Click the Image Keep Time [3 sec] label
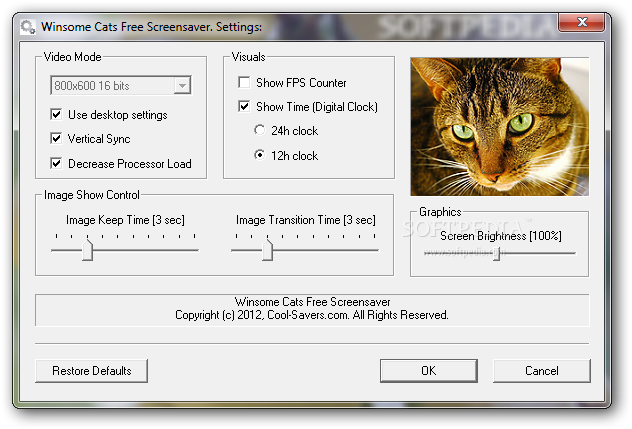This screenshot has height=429, width=632. 125,220
